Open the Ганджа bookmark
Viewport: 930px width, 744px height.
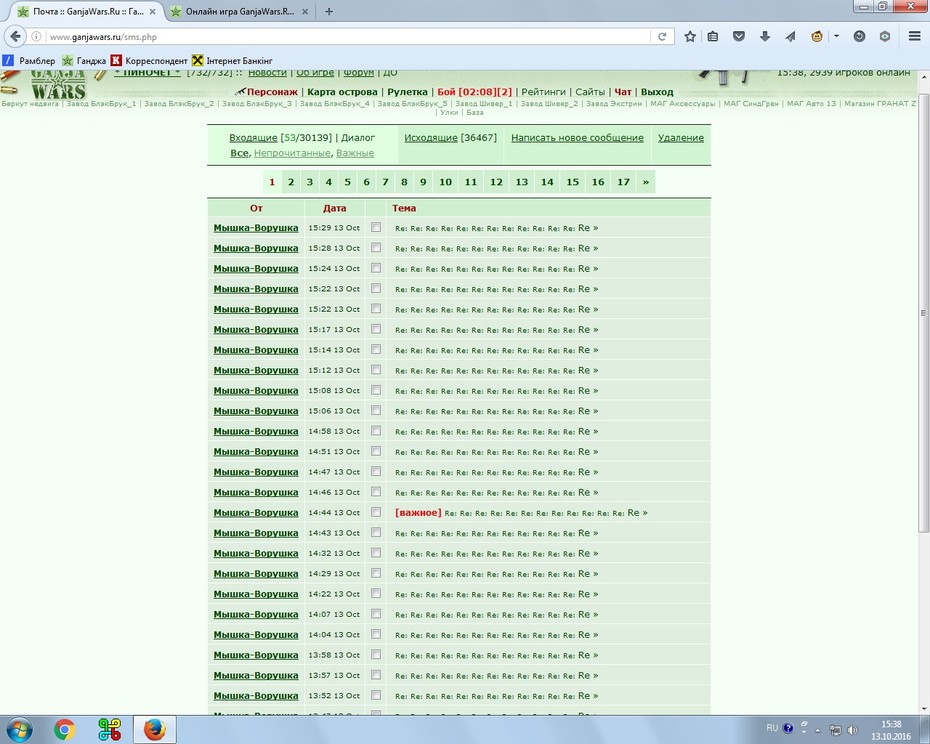click(x=84, y=61)
